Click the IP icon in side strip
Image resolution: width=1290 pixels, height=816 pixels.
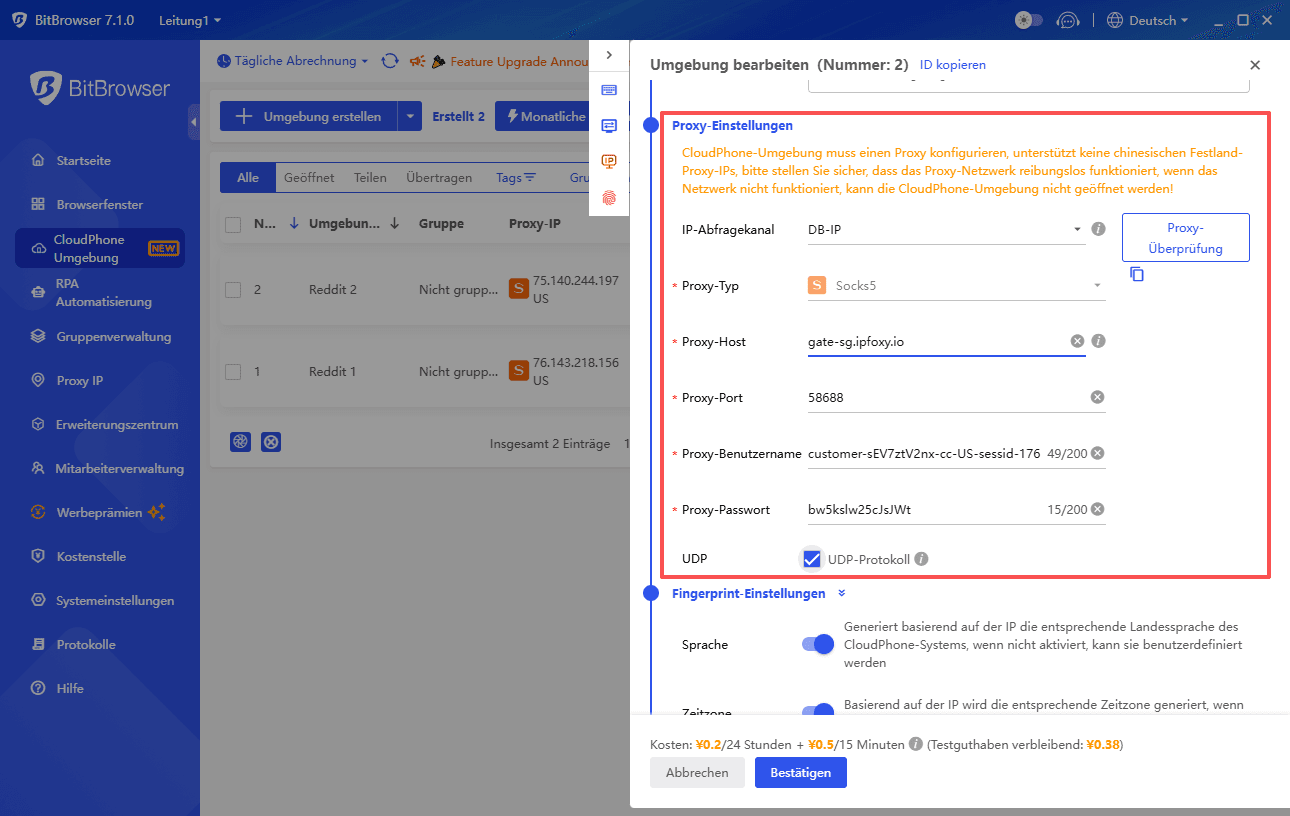(x=609, y=161)
